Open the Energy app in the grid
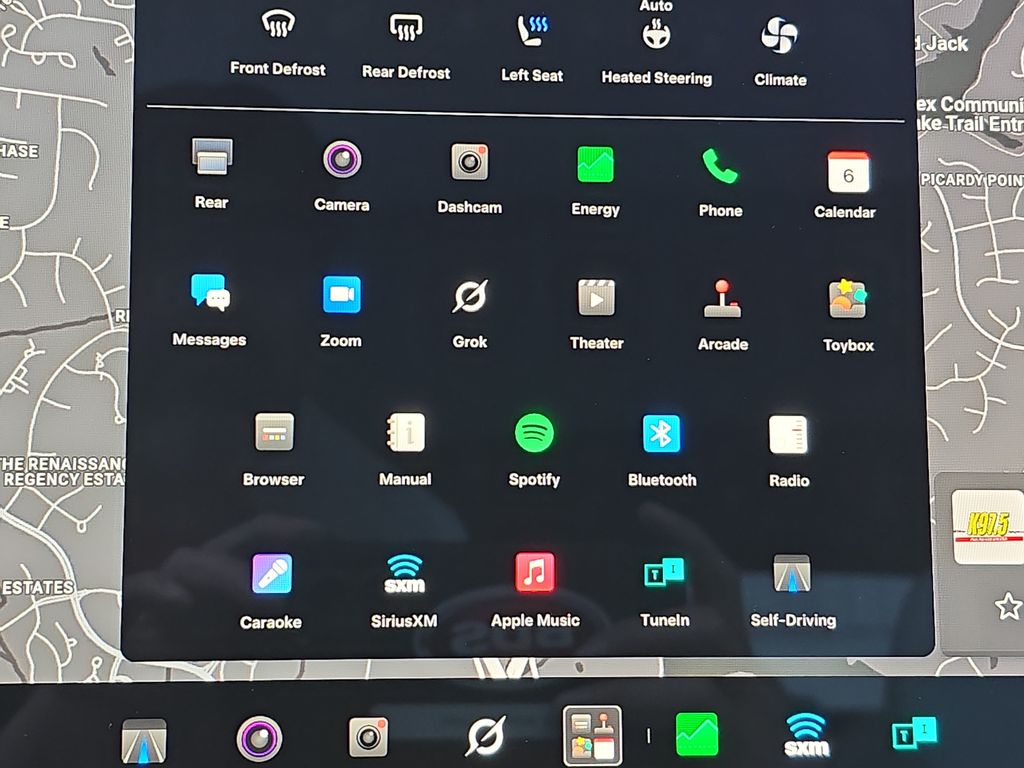1024x768 pixels. pos(595,181)
